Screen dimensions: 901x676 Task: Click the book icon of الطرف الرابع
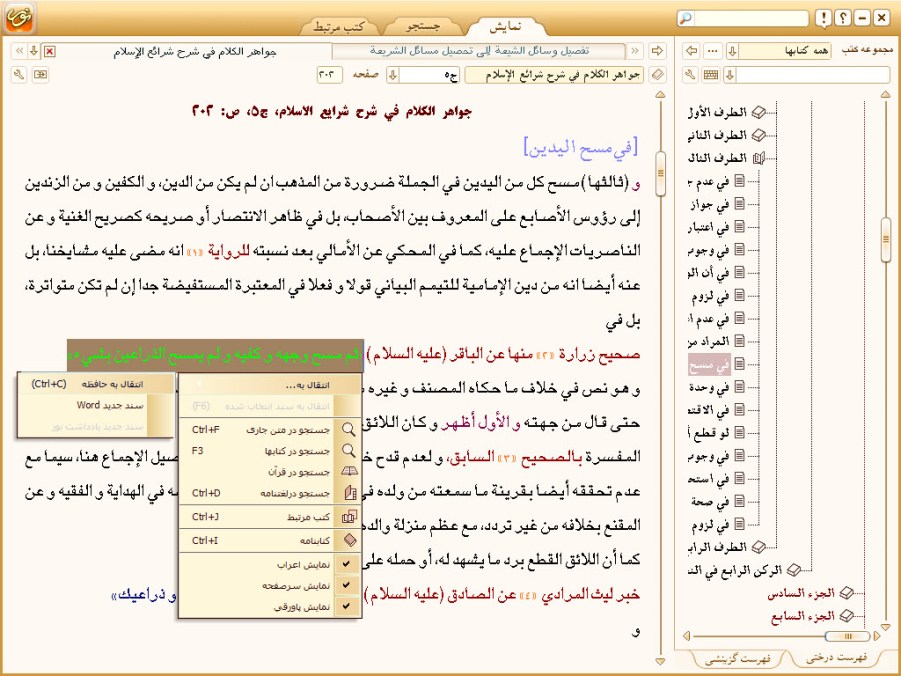click(758, 547)
